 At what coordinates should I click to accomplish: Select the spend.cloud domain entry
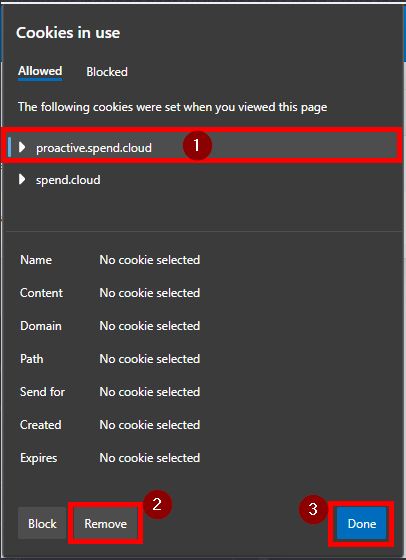pos(202,179)
